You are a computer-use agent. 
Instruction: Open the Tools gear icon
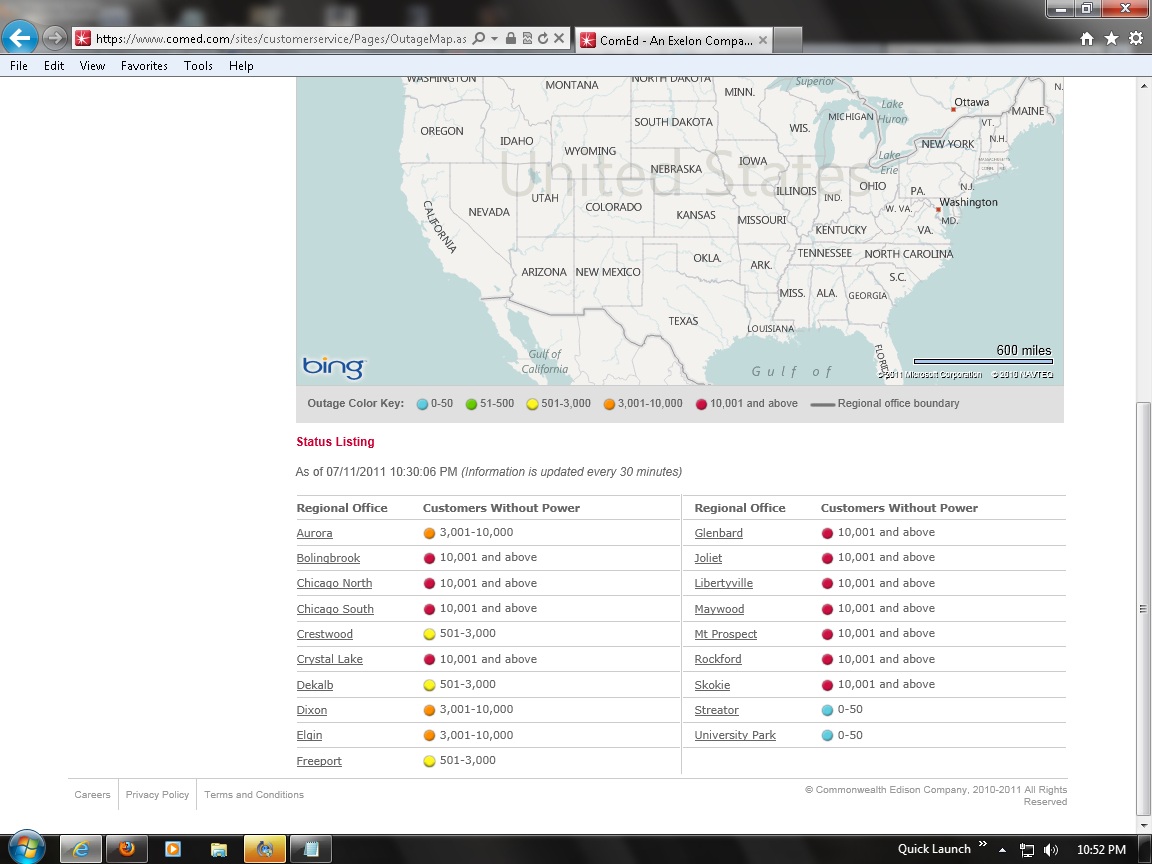click(1135, 39)
